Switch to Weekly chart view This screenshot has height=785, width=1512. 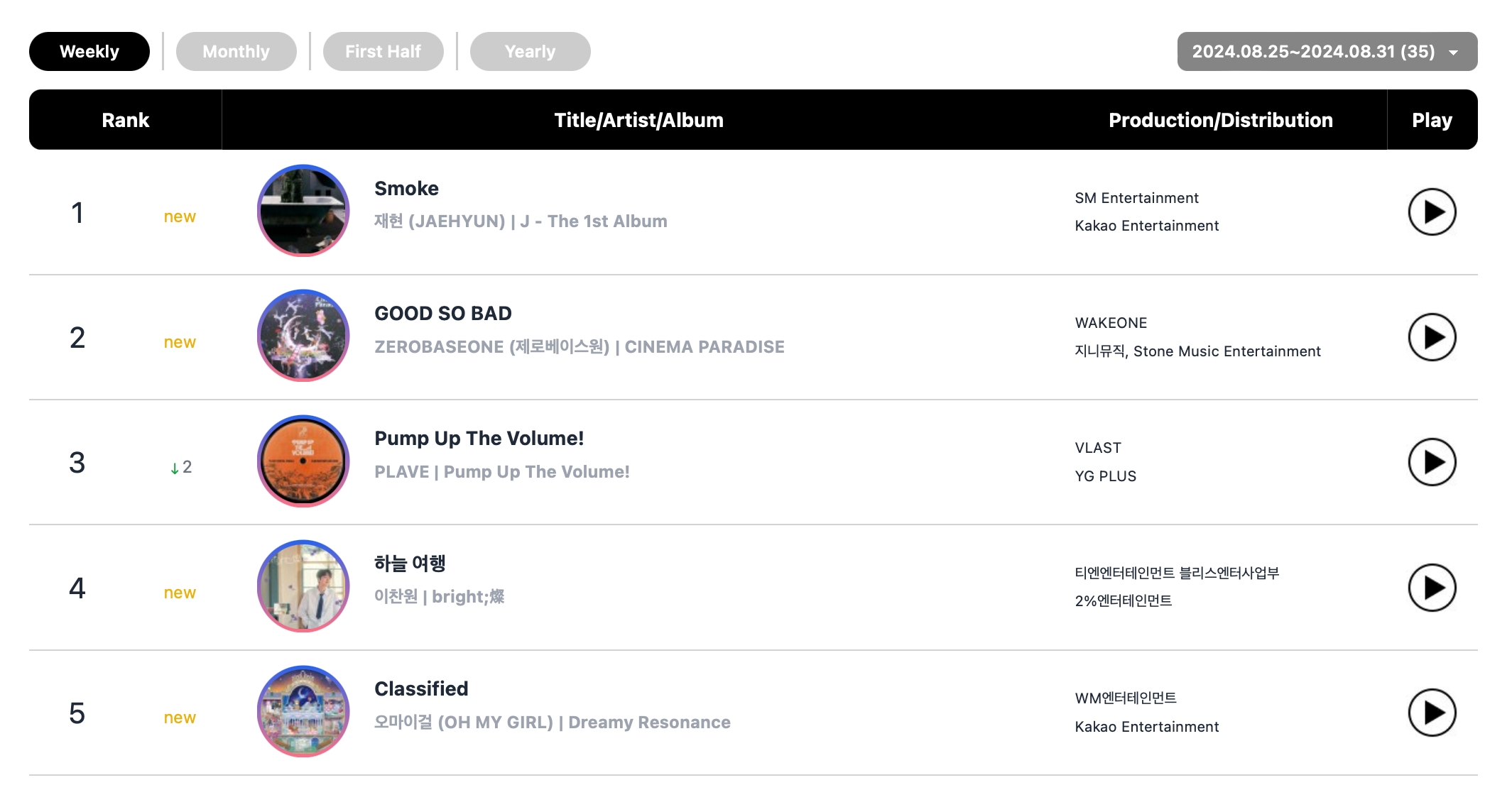click(x=89, y=51)
